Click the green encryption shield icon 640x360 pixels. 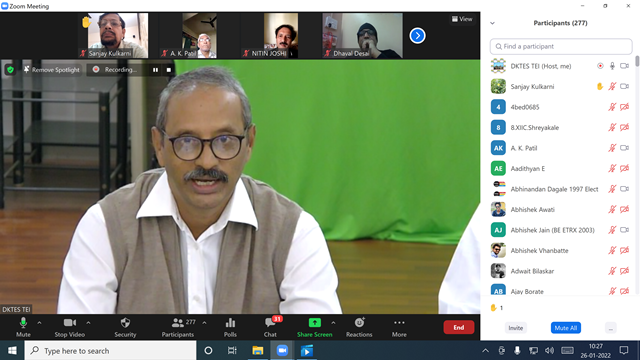11,70
